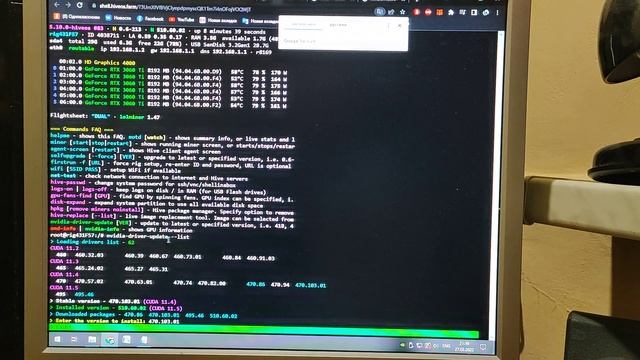Select the second language tab in translate popup
This screenshot has width=640, height=360.
point(338,25)
